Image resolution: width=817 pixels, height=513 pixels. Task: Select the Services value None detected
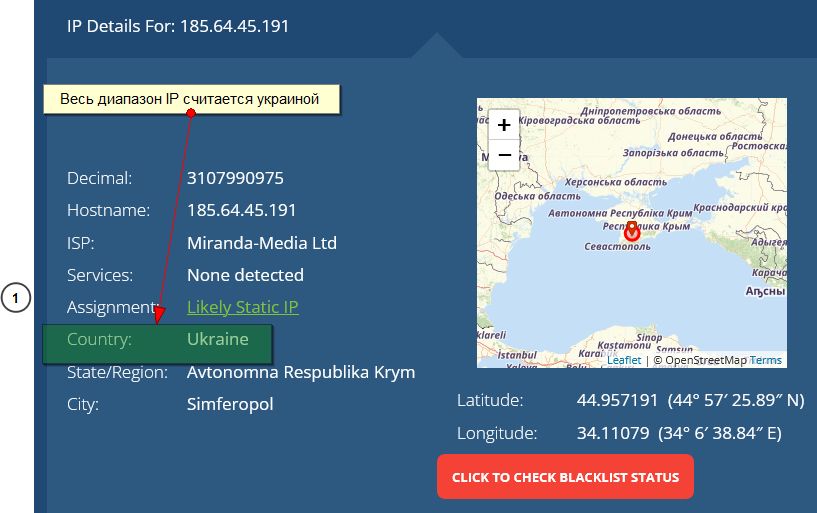[245, 274]
